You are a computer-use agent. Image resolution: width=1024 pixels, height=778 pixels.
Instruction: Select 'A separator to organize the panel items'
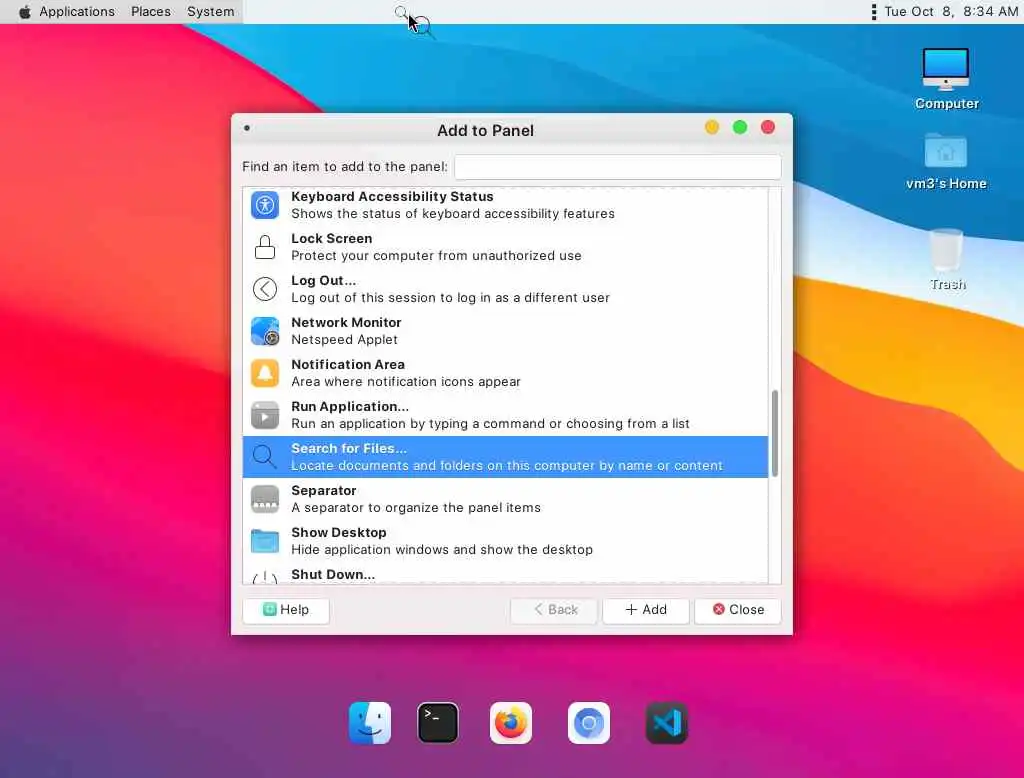416,508
